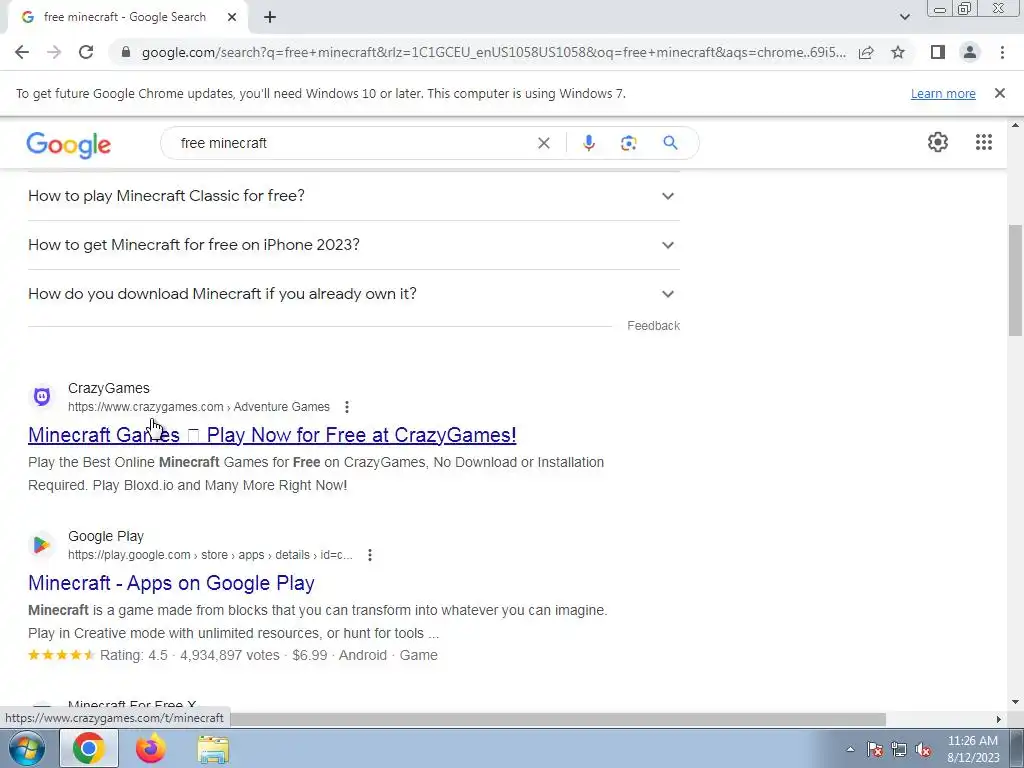Expand Minecraft free on iPhone 2023 question
Viewport: 1024px width, 768px height.
click(x=353, y=245)
